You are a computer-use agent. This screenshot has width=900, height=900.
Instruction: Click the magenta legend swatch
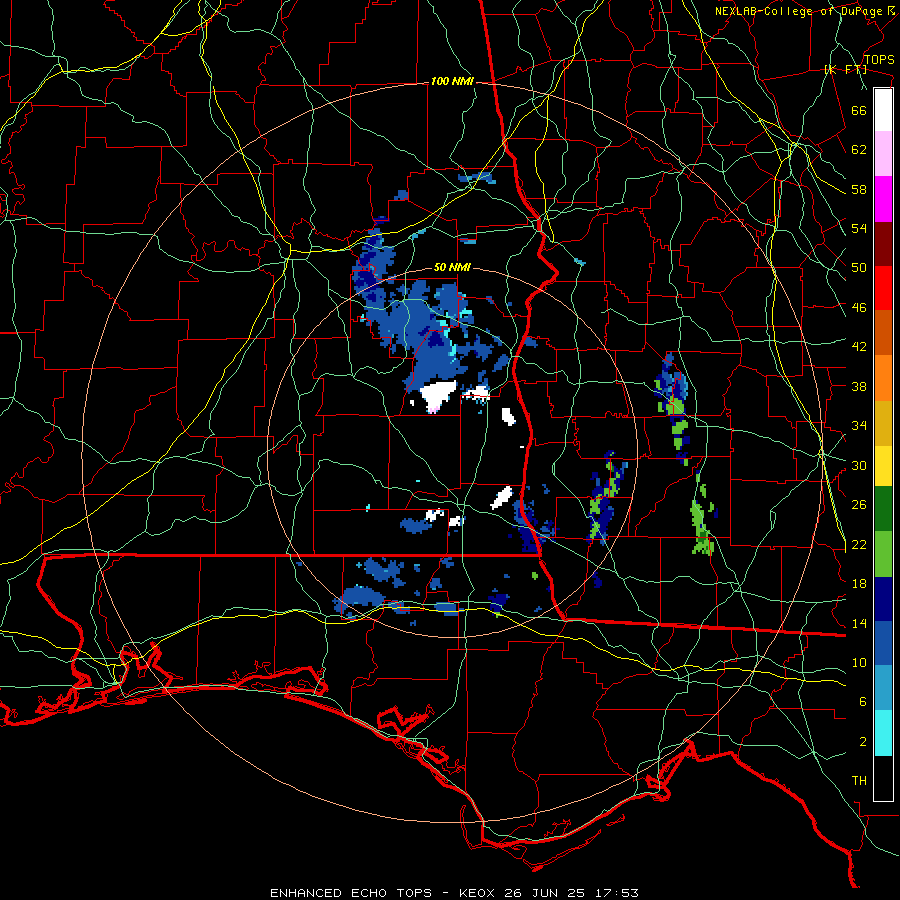point(883,199)
